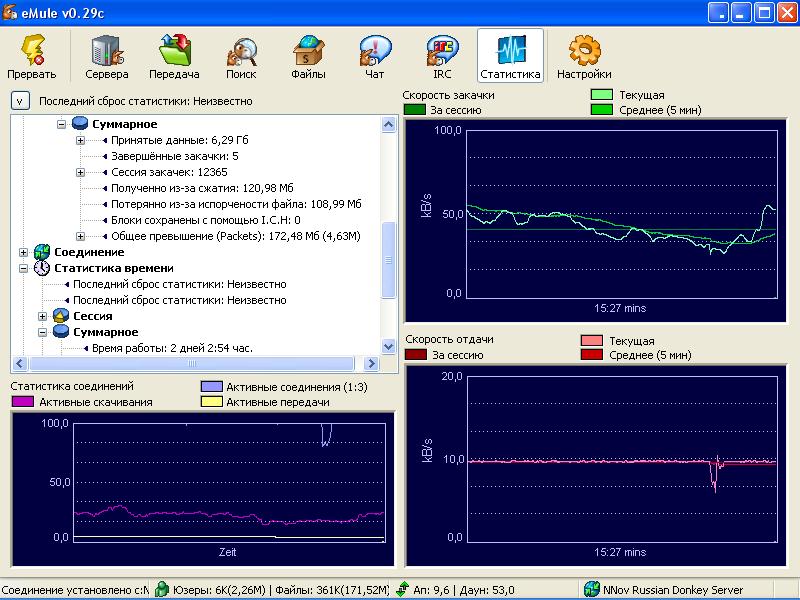Select Полученно из-за сжатия: 120,98 Мб row
This screenshot has width=800, height=600.
point(202,188)
